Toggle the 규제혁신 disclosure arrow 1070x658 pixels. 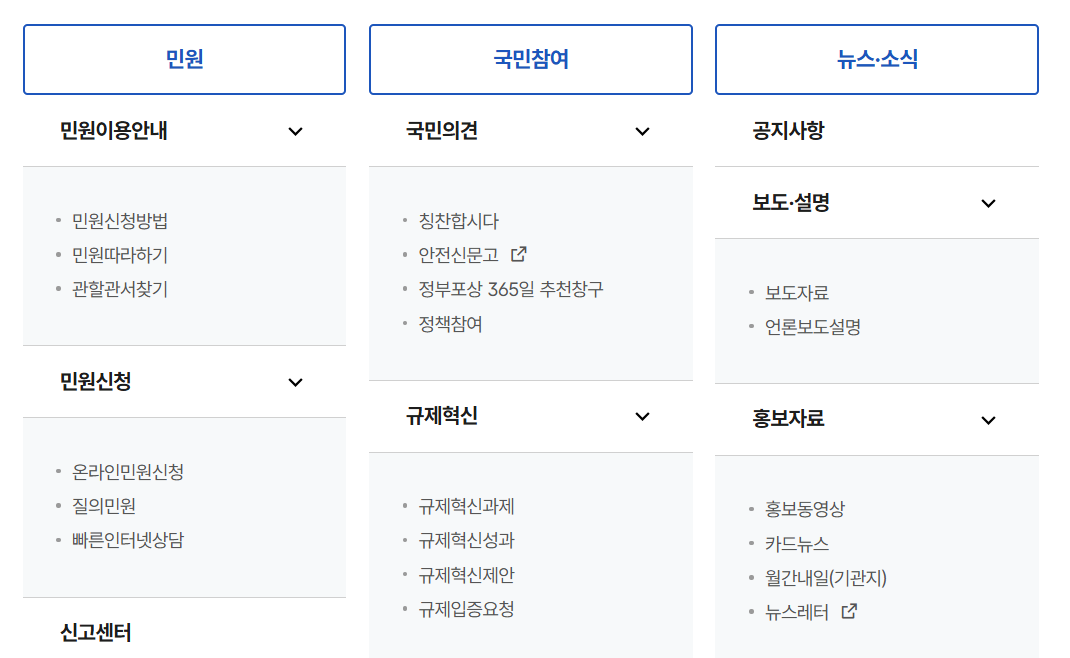[x=642, y=417]
